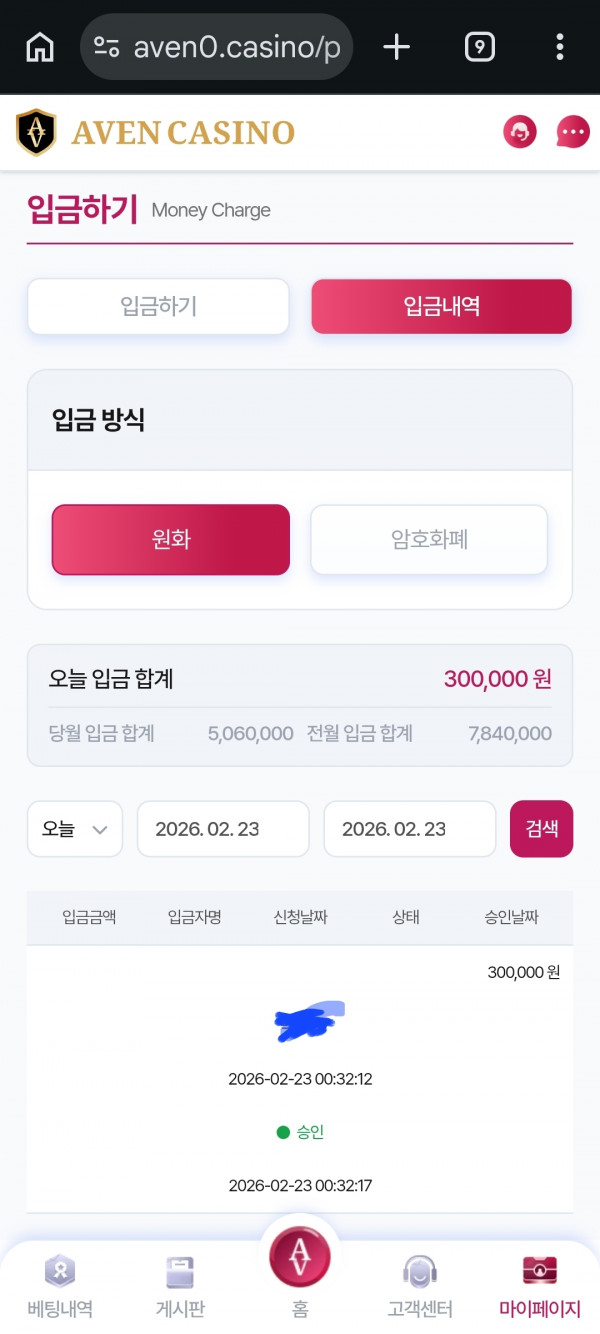Open the customer support avatar icon
Image resolution: width=600 pixels, height=1334 pixels.
coord(520,131)
